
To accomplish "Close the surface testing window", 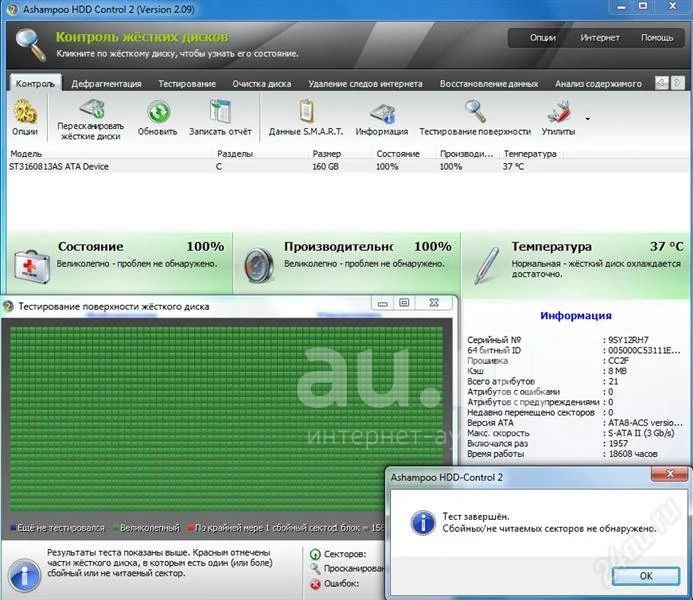I will coord(434,303).
